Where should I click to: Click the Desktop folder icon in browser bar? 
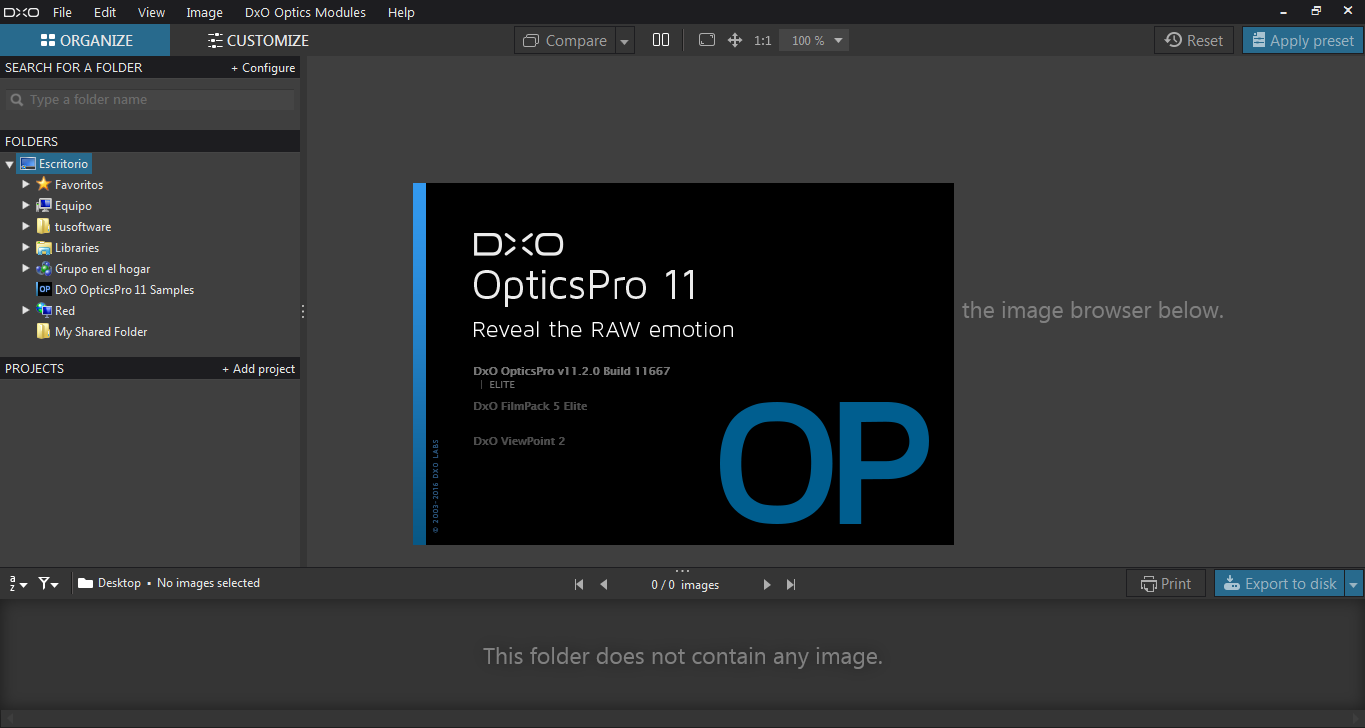(85, 583)
